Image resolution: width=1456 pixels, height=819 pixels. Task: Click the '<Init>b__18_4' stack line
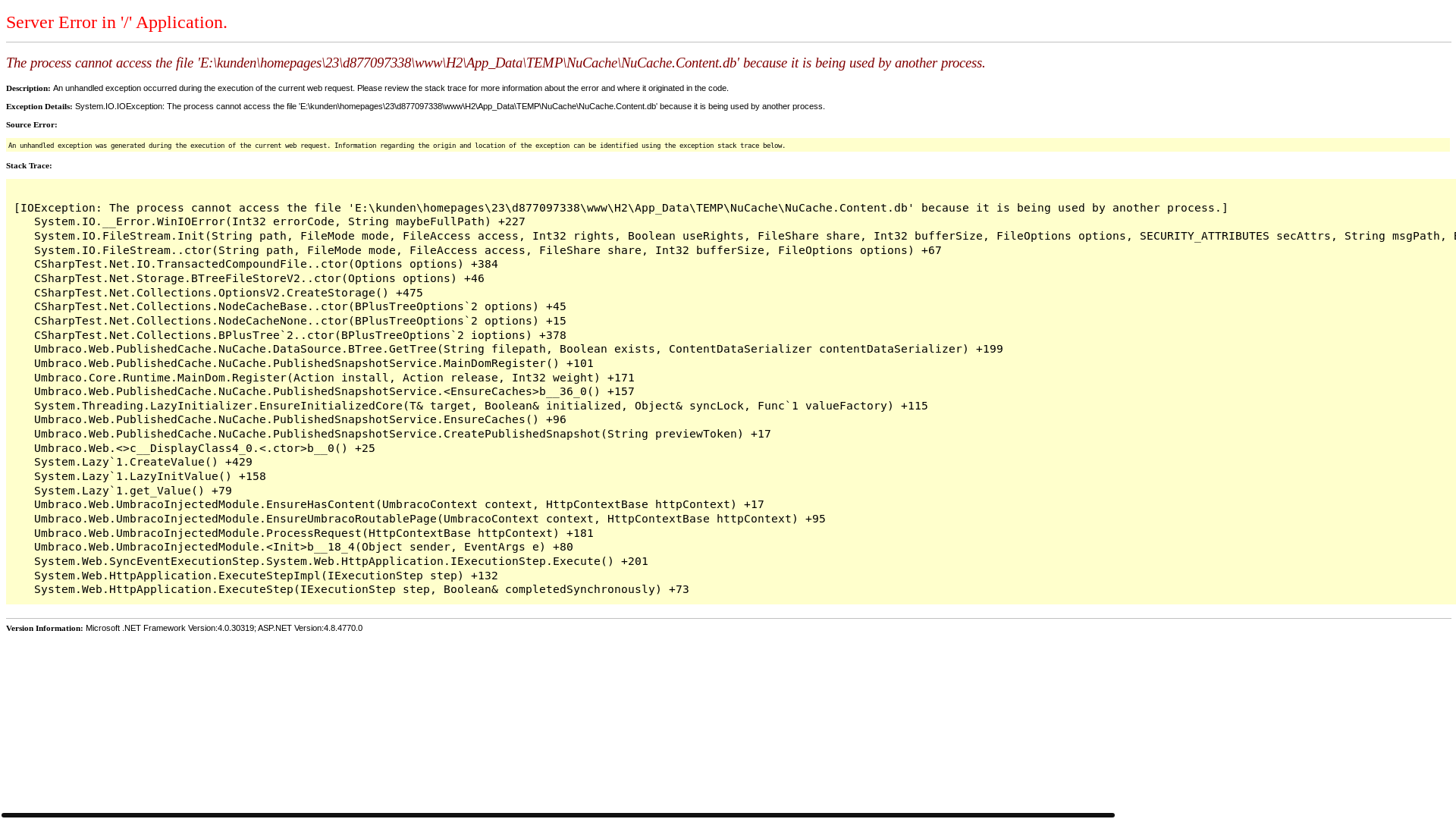303,547
